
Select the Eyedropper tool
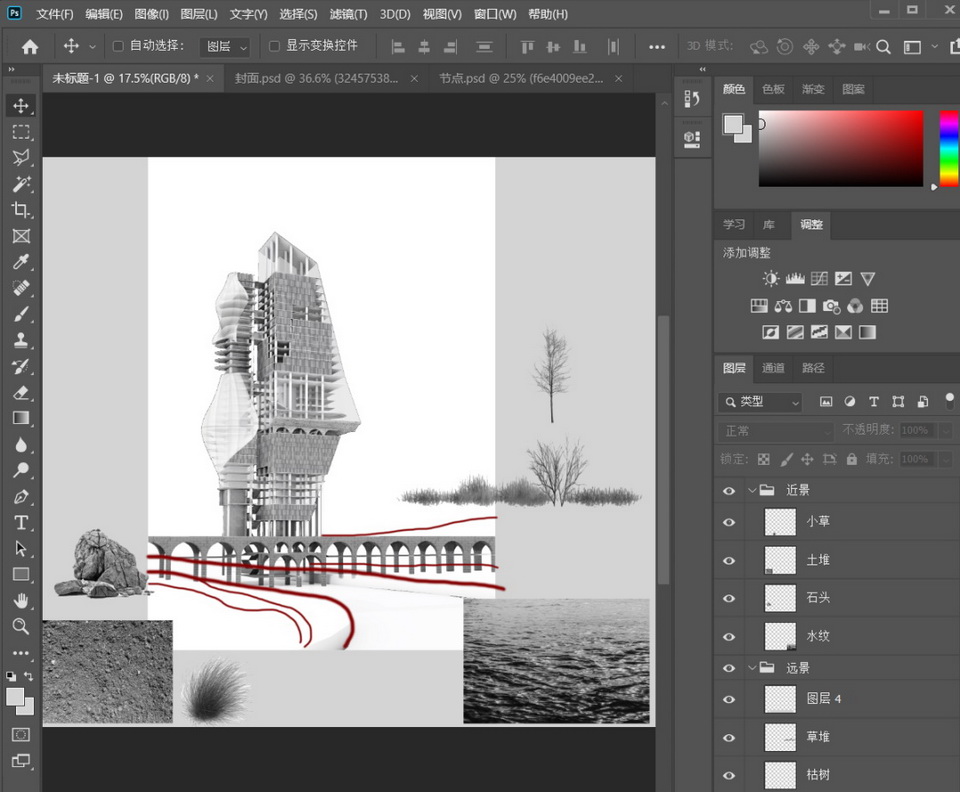pos(21,262)
